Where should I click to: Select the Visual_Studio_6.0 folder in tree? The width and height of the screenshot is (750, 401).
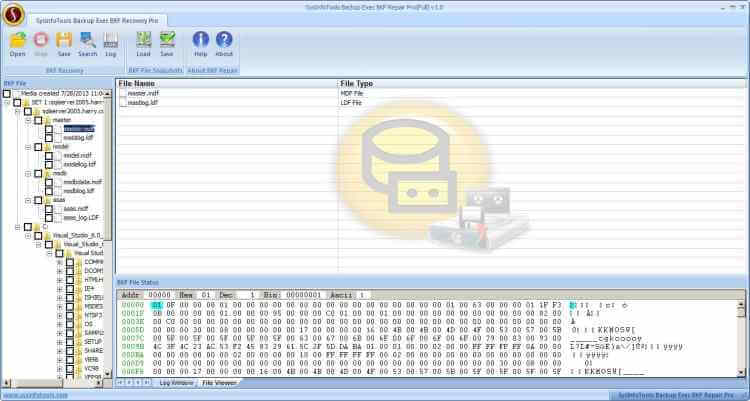[77, 235]
